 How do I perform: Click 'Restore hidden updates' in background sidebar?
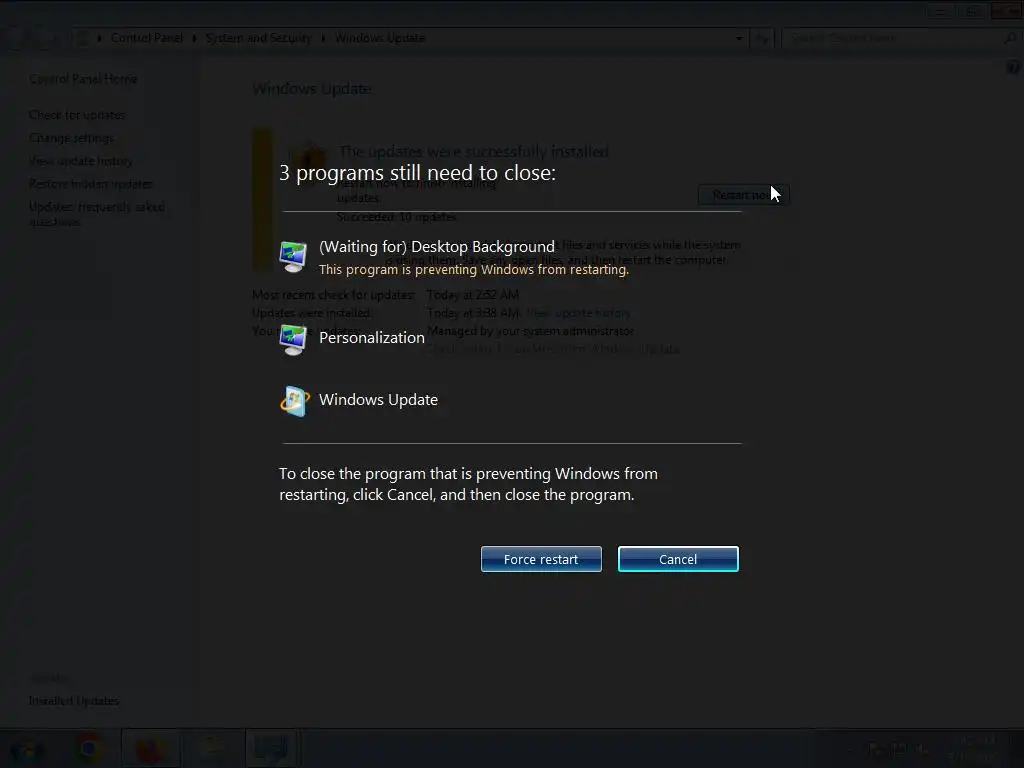click(91, 184)
